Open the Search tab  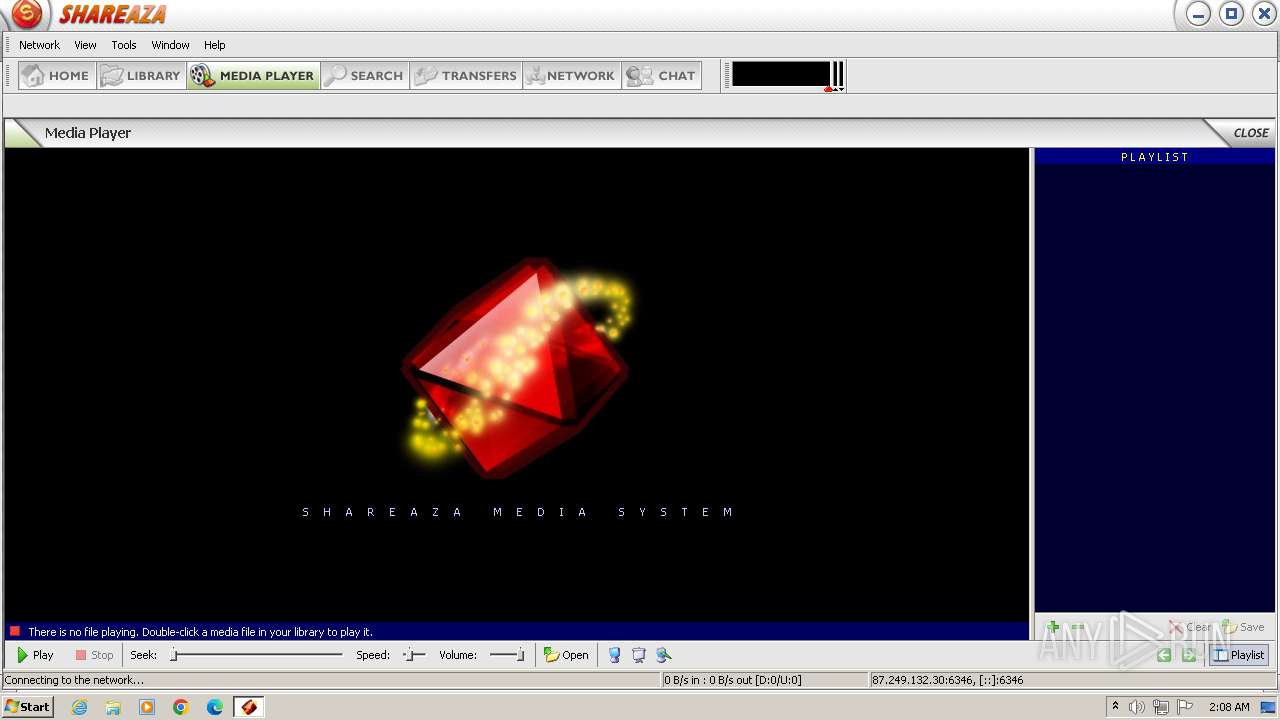coord(365,76)
